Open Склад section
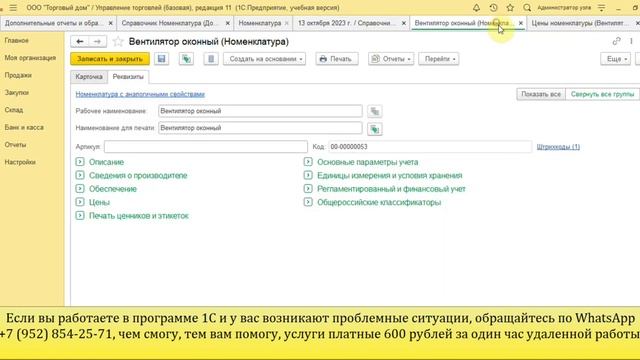 14,110
